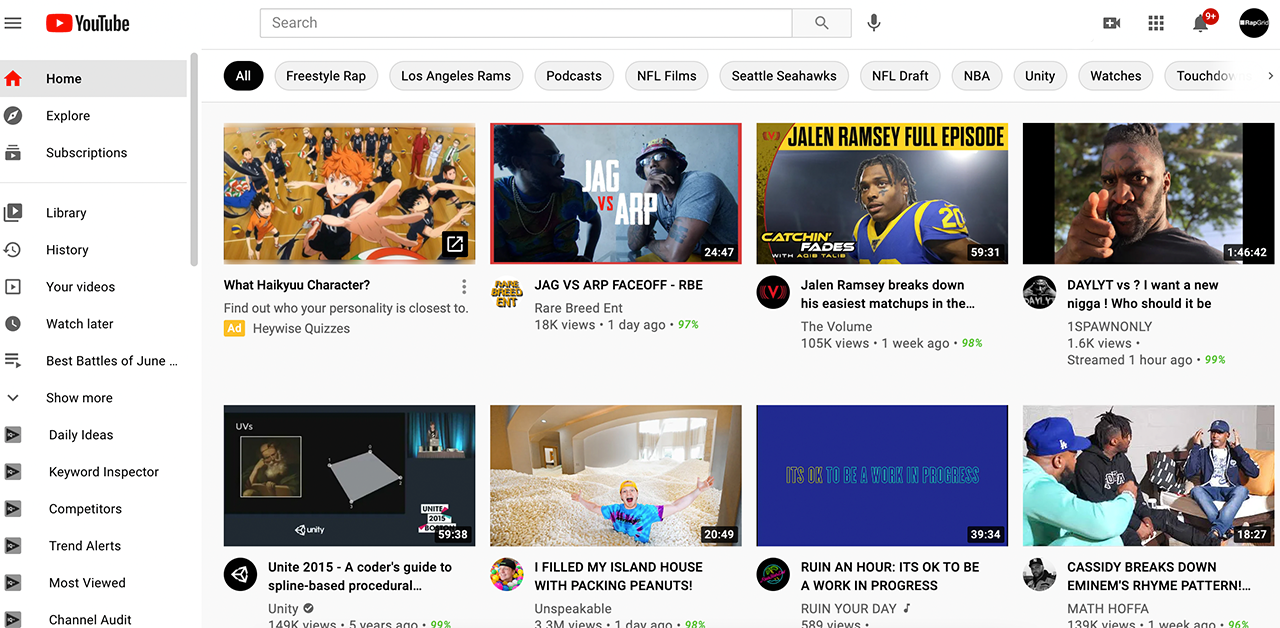Click the YouTube logo
The width and height of the screenshot is (1280, 628).
[88, 22]
